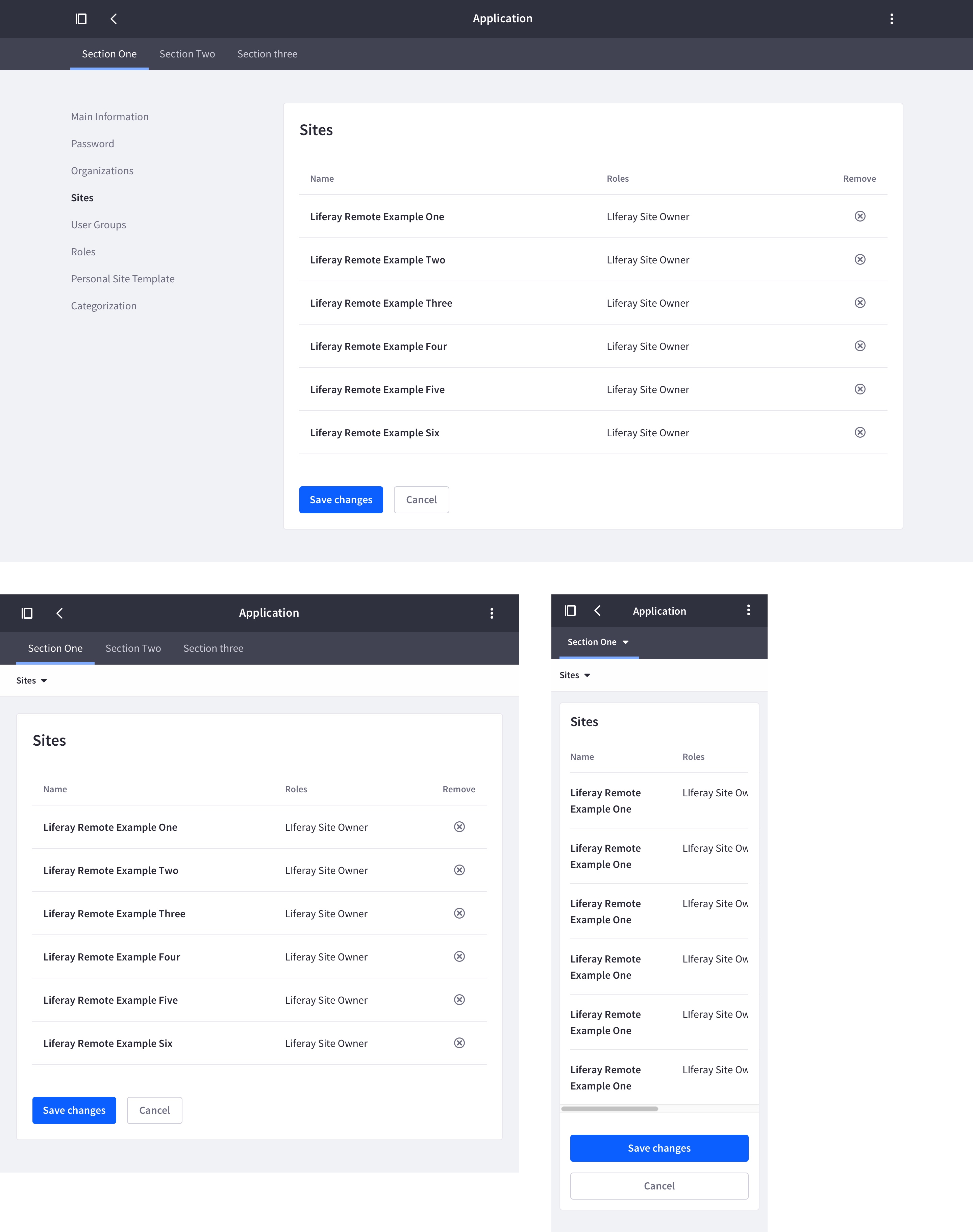Click the back arrow in tablet view

tap(60, 613)
